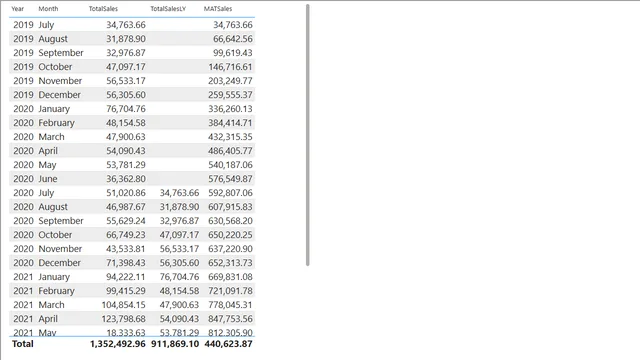Click the 2020 February month cell
This screenshot has width=640, height=360.
pyautogui.click(x=56, y=123)
